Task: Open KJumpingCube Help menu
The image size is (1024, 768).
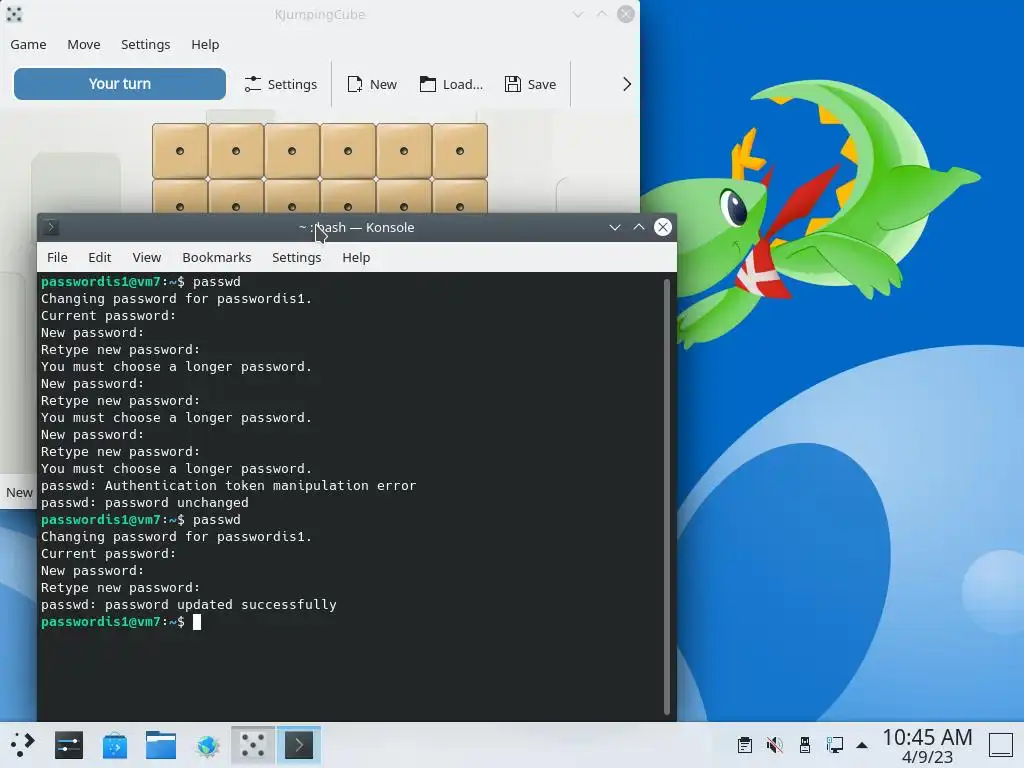Action: coord(205,44)
